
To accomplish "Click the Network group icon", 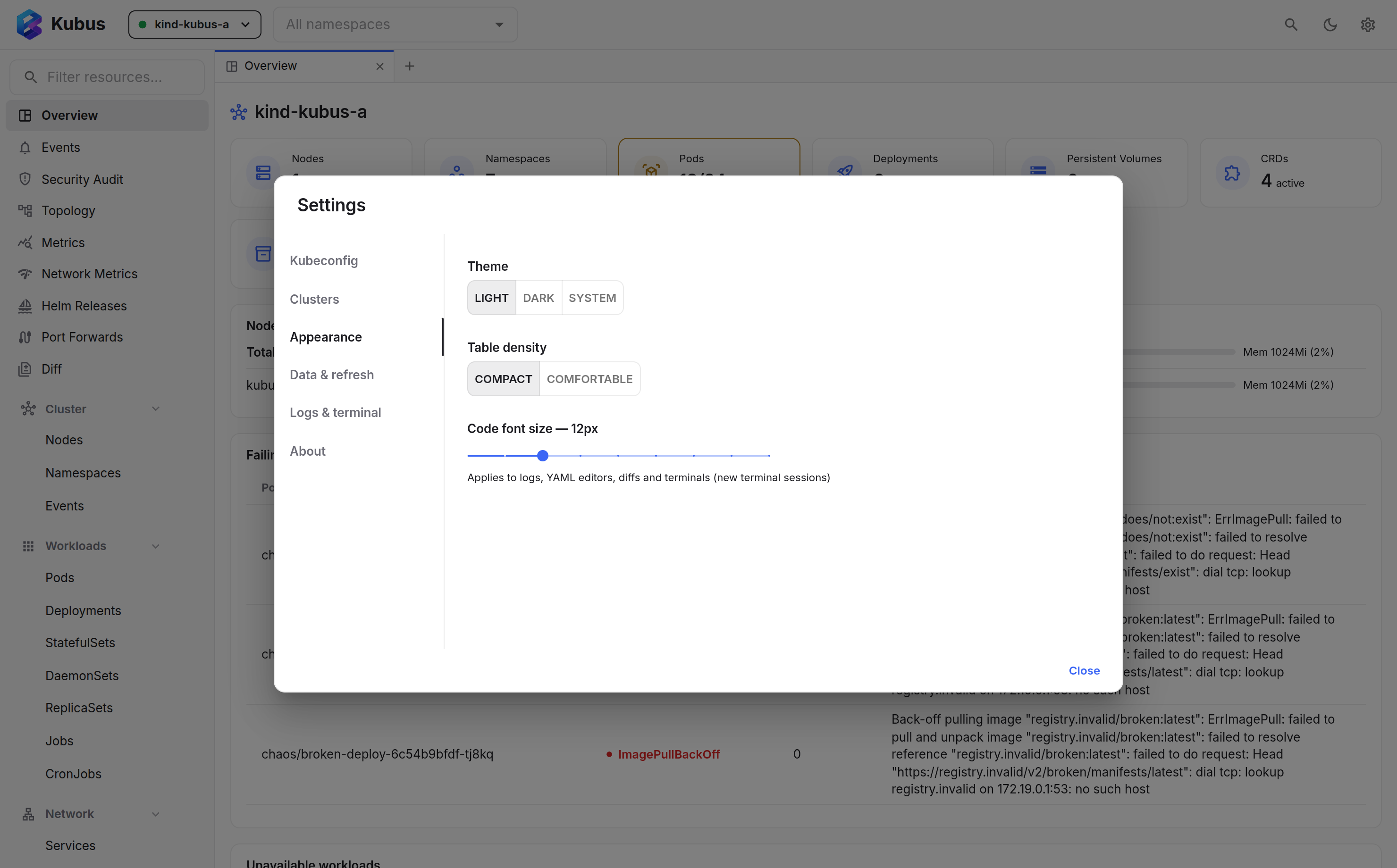I will point(28,814).
